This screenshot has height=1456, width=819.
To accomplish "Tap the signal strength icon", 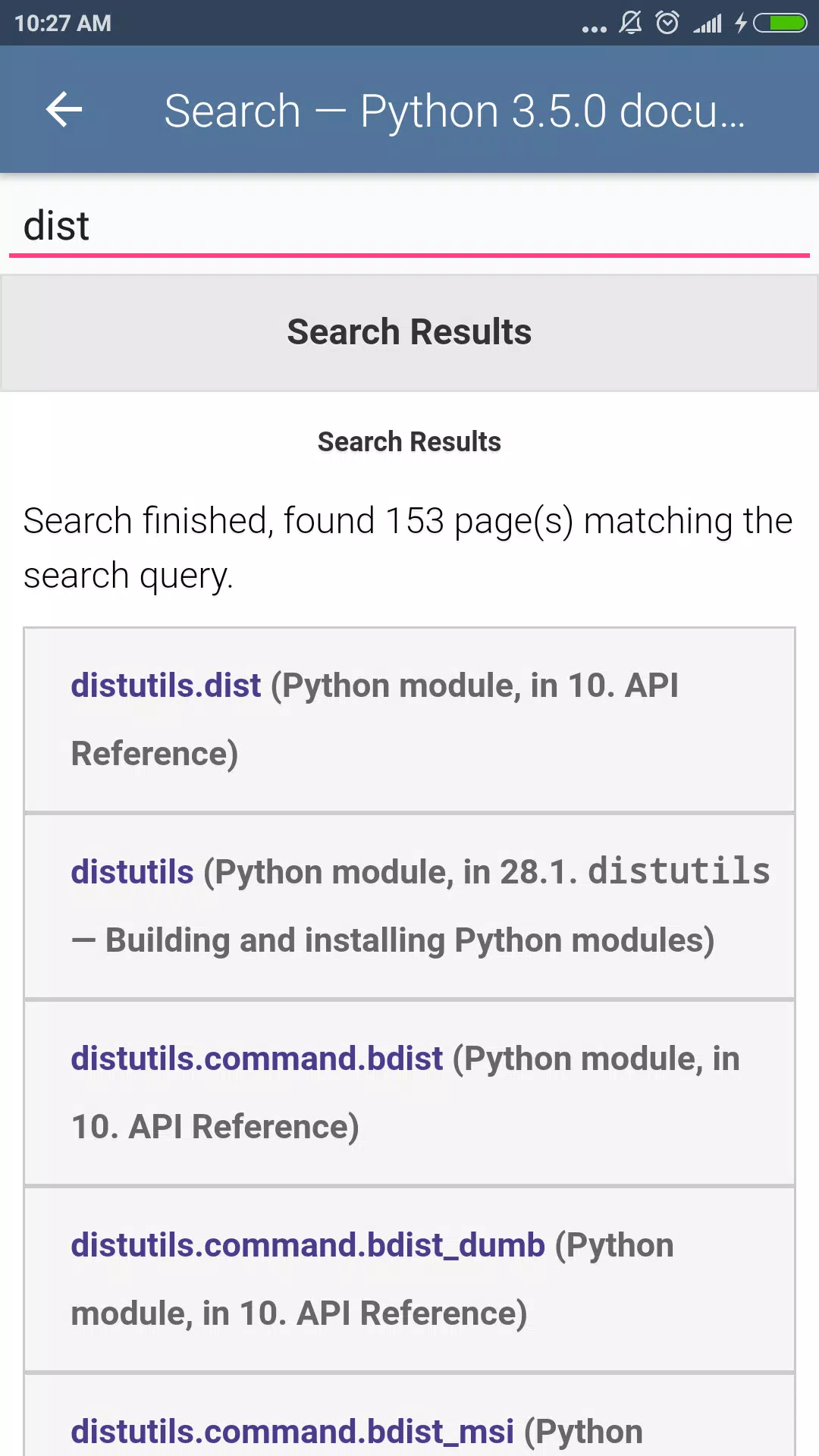I will click(708, 24).
